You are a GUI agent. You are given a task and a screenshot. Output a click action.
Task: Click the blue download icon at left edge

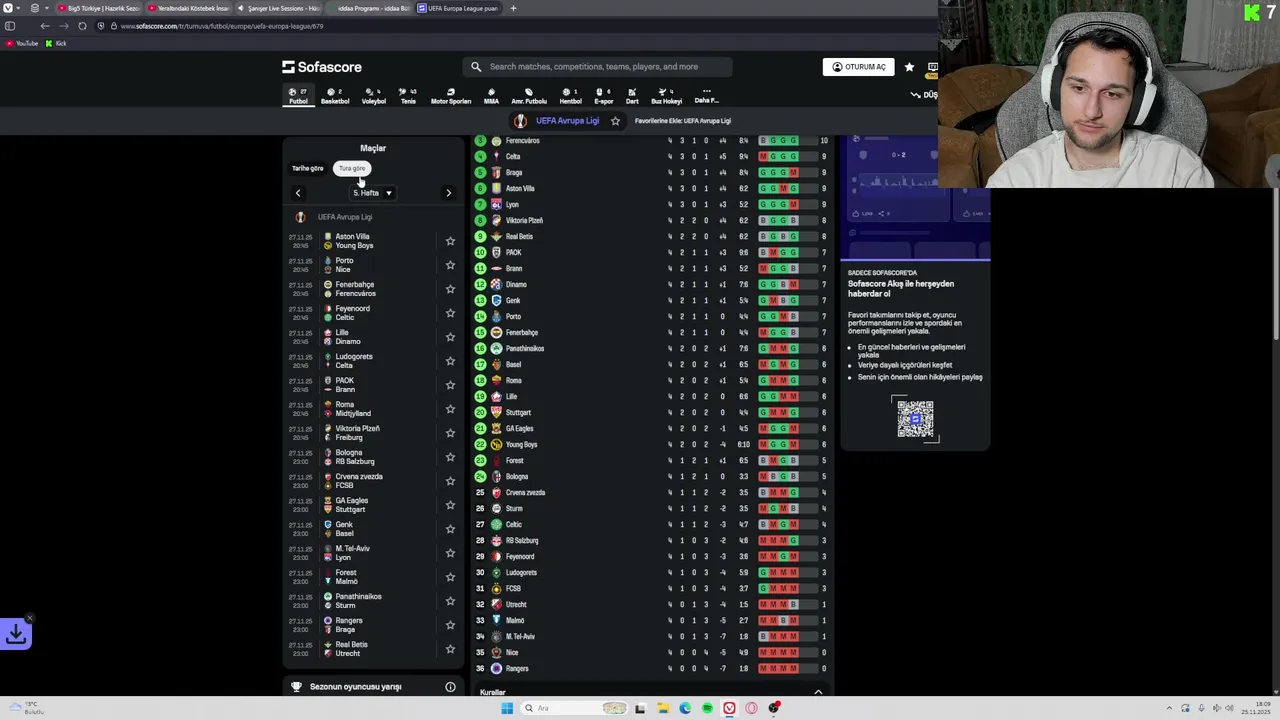pyautogui.click(x=16, y=634)
